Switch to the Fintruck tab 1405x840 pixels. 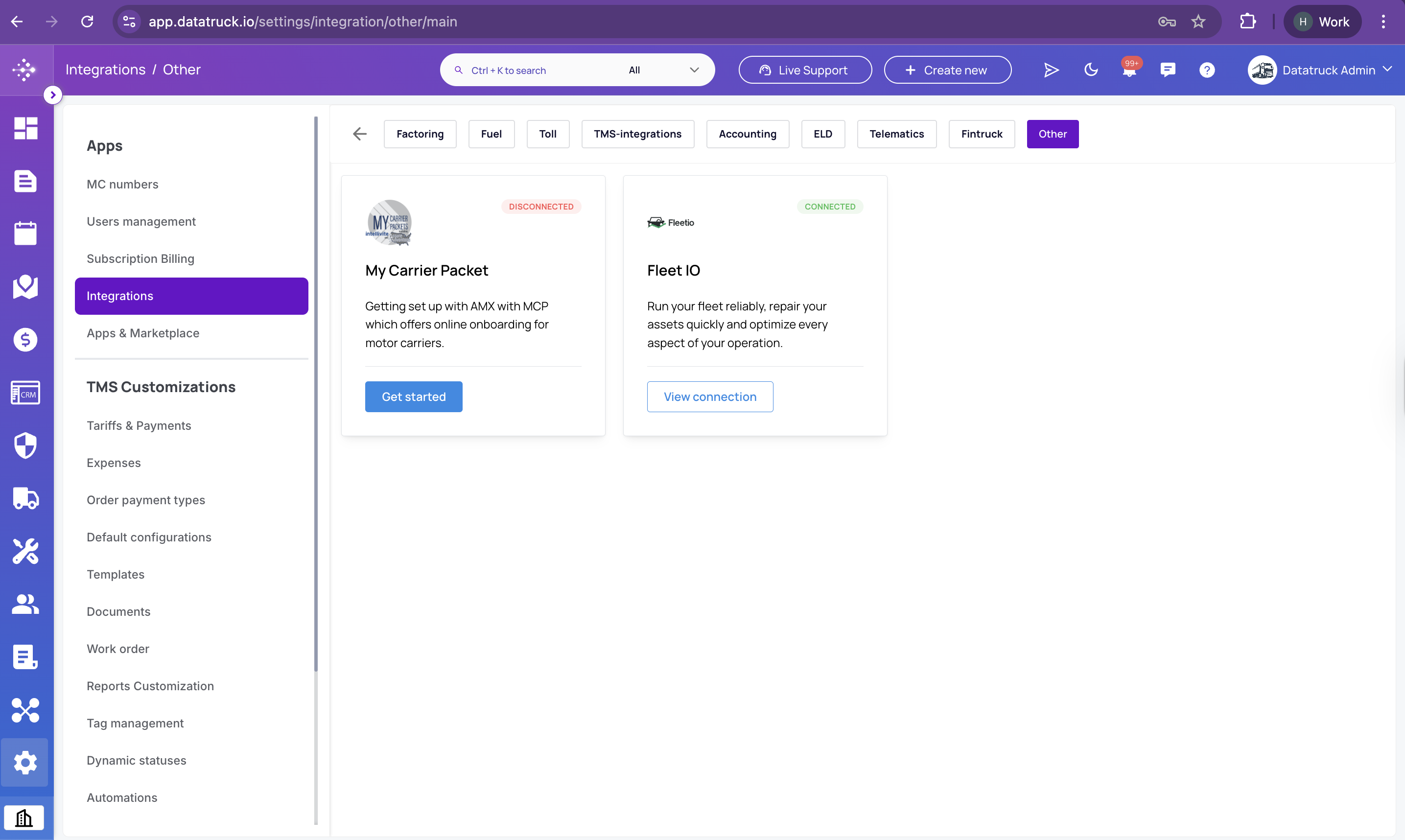[982, 134]
